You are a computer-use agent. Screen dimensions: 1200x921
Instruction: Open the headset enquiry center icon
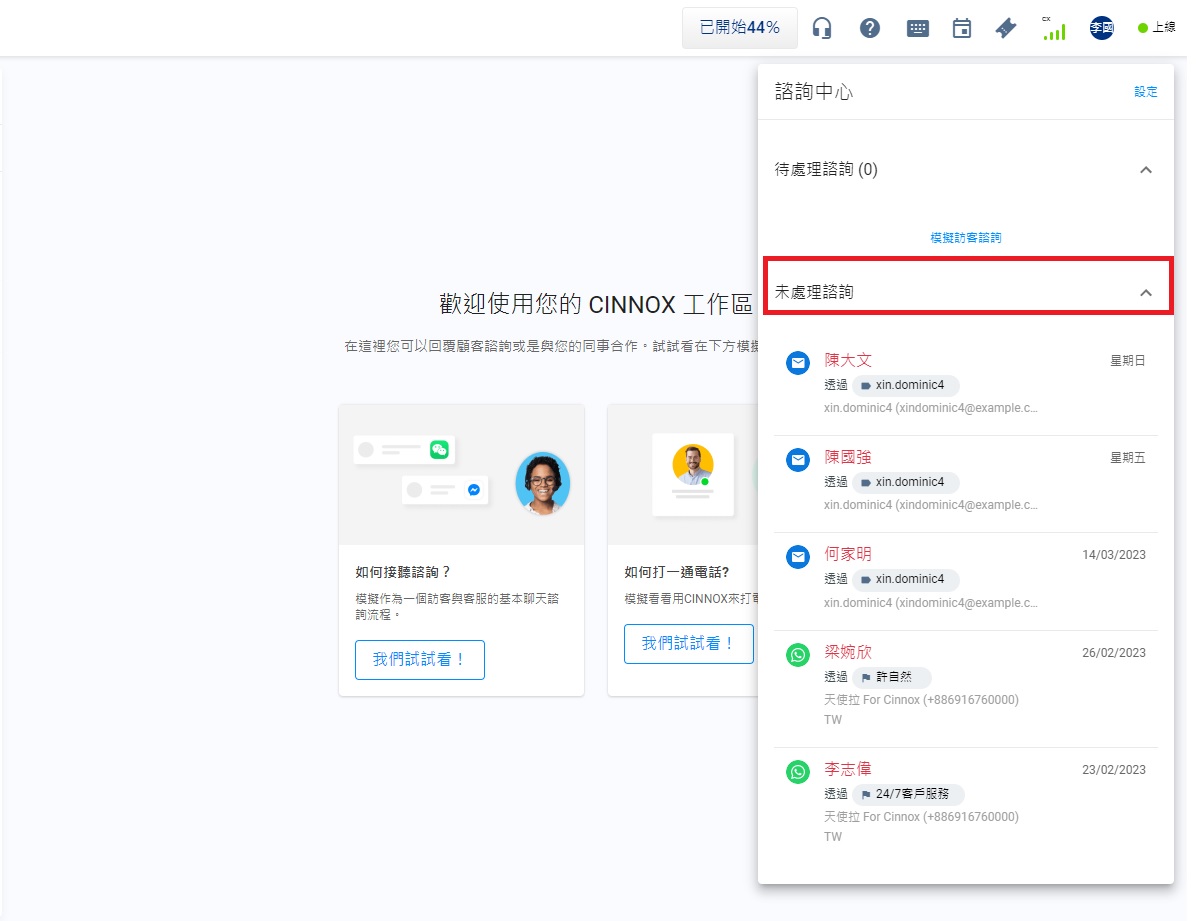tap(822, 28)
